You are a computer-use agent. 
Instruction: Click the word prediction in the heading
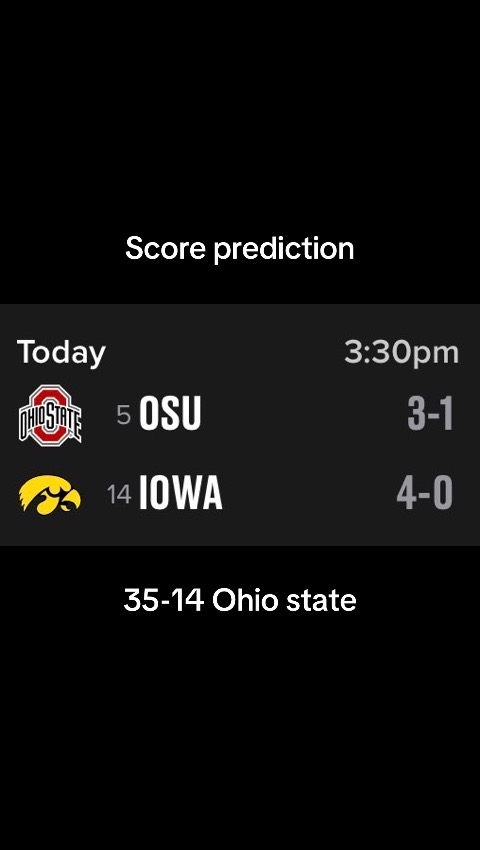coord(284,249)
